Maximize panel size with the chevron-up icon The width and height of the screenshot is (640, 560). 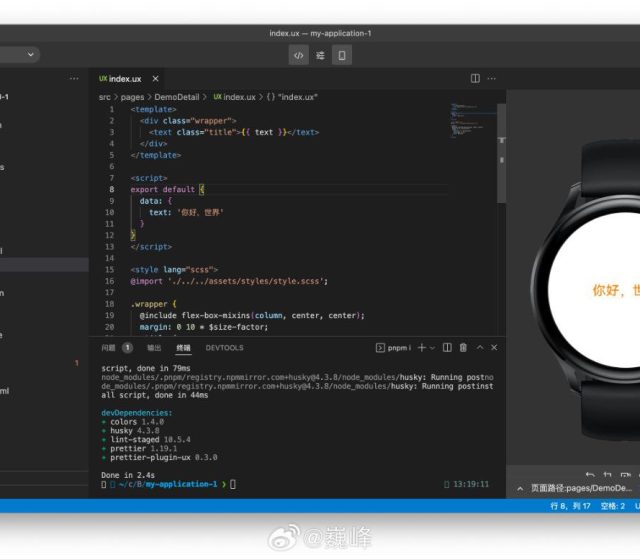click(481, 348)
